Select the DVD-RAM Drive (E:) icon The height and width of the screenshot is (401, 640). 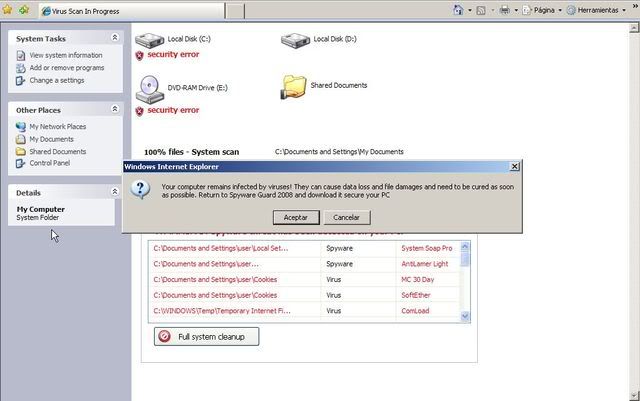pos(150,90)
